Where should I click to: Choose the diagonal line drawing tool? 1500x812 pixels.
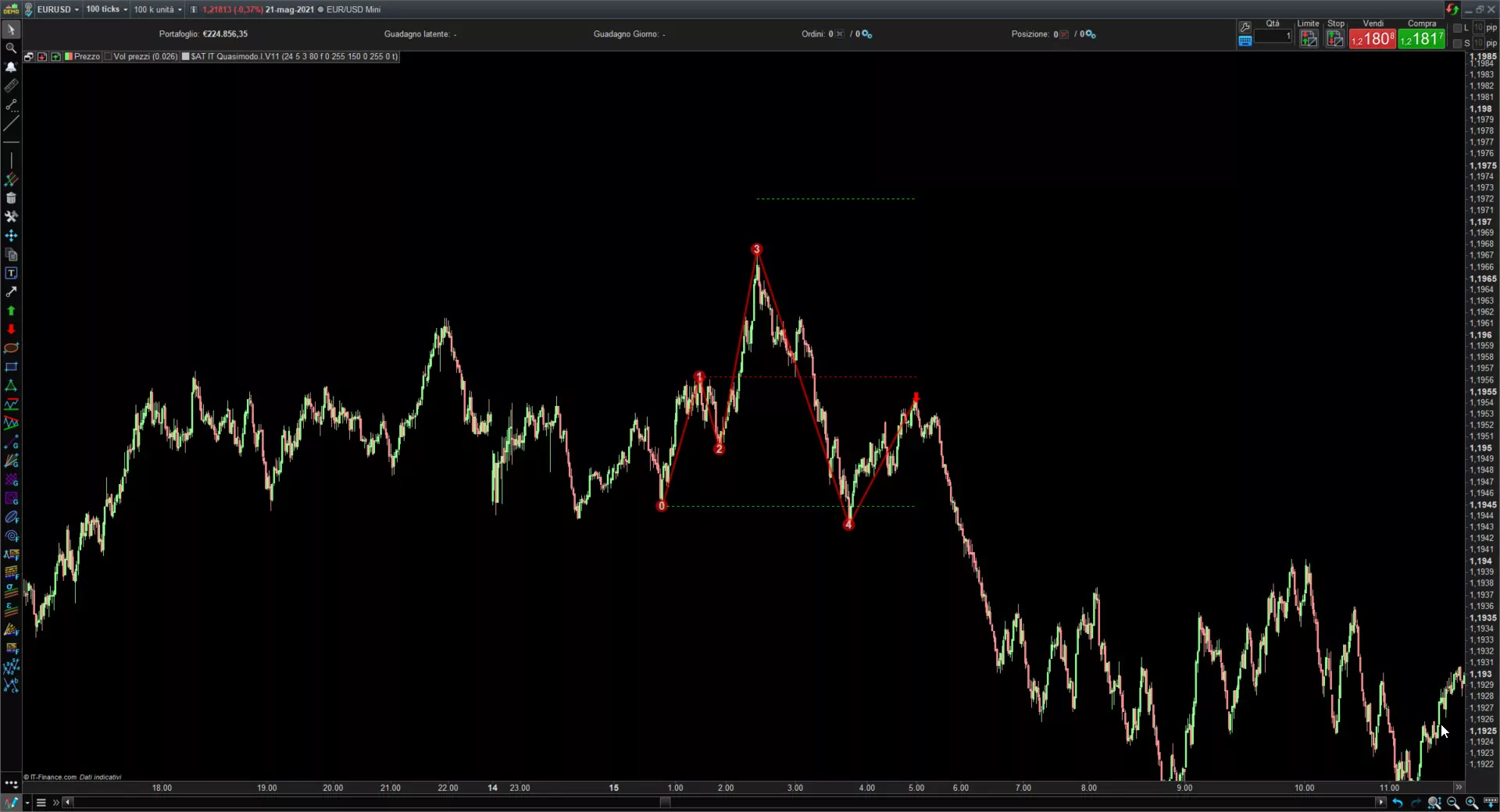pyautogui.click(x=11, y=123)
